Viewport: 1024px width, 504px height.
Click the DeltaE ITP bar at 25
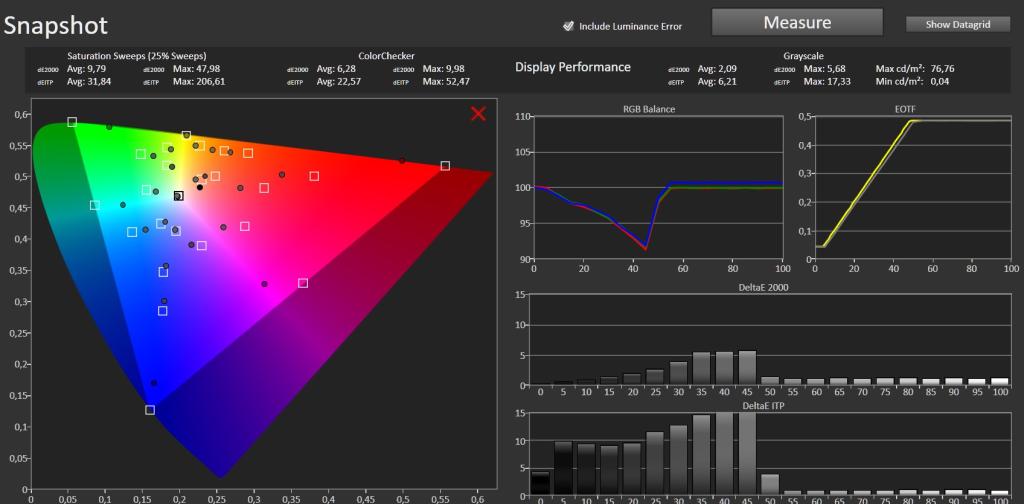655,464
